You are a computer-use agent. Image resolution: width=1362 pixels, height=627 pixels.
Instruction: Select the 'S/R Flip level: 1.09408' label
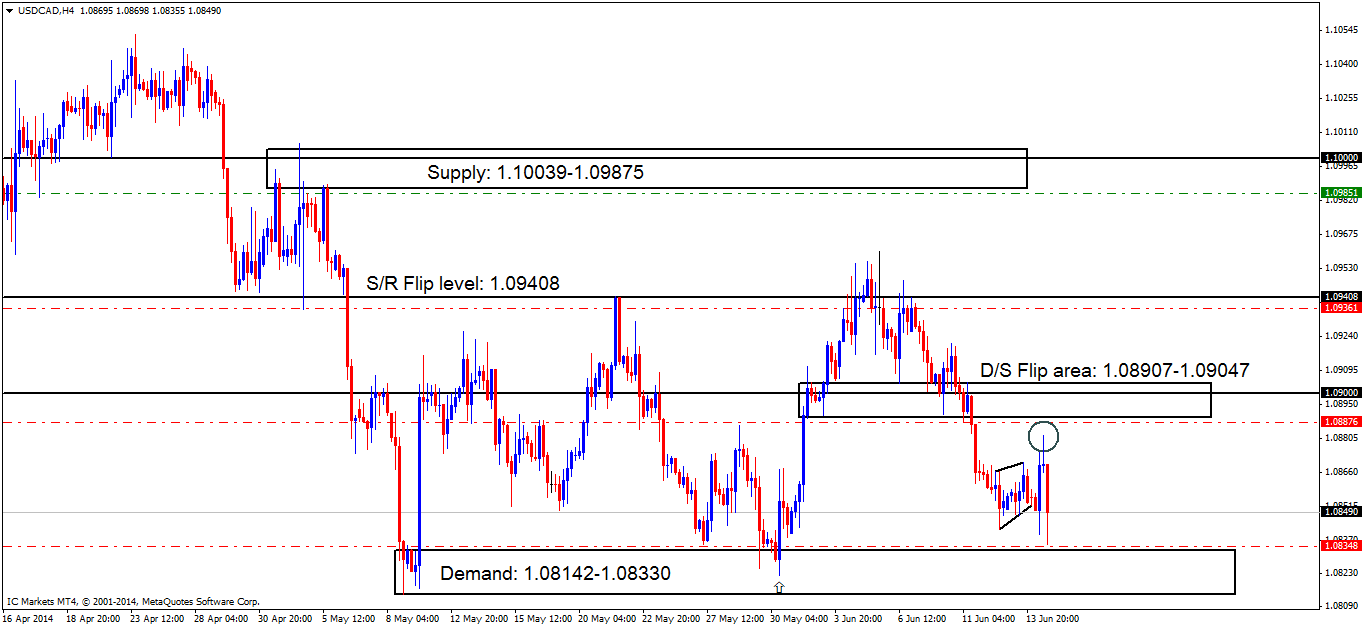click(463, 283)
